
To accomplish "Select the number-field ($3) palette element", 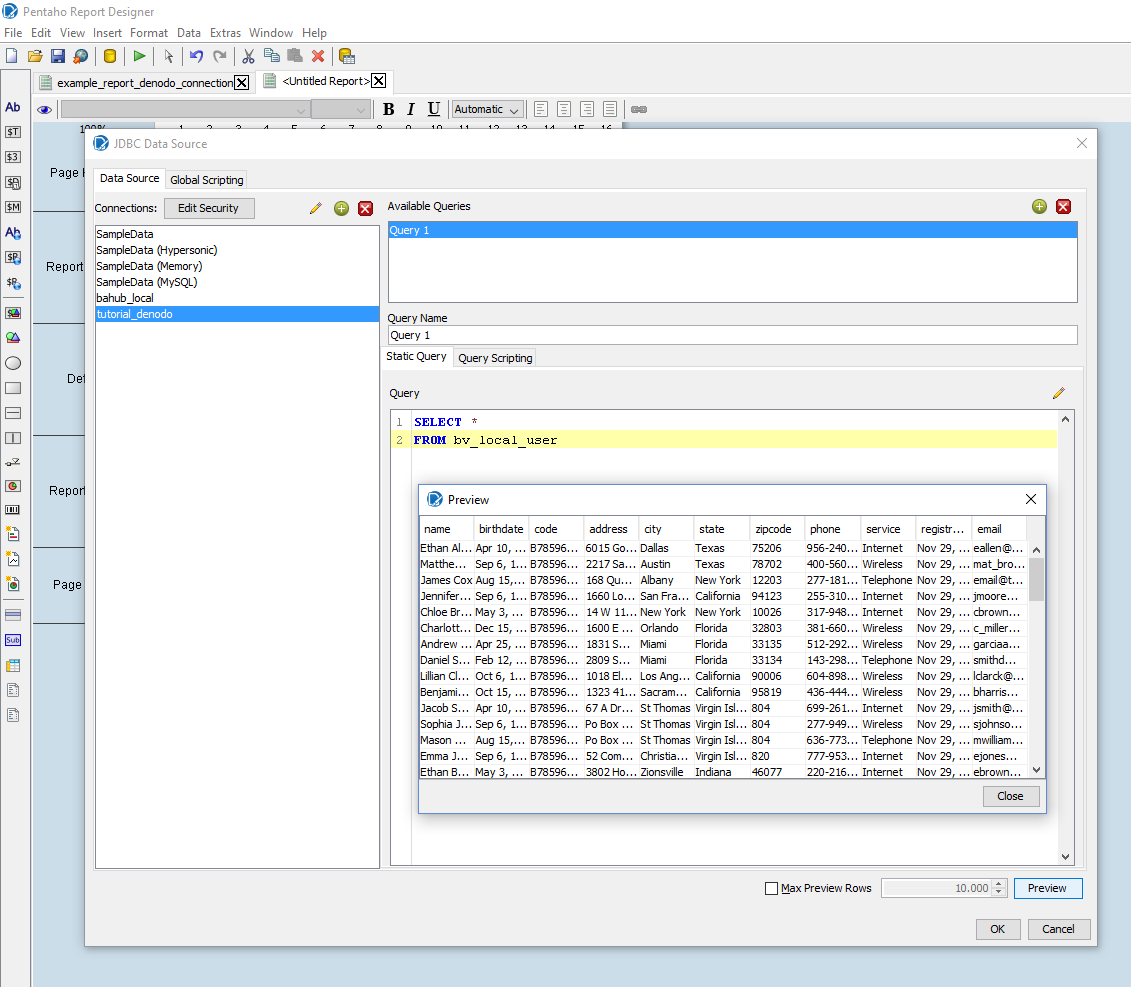I will point(13,157).
